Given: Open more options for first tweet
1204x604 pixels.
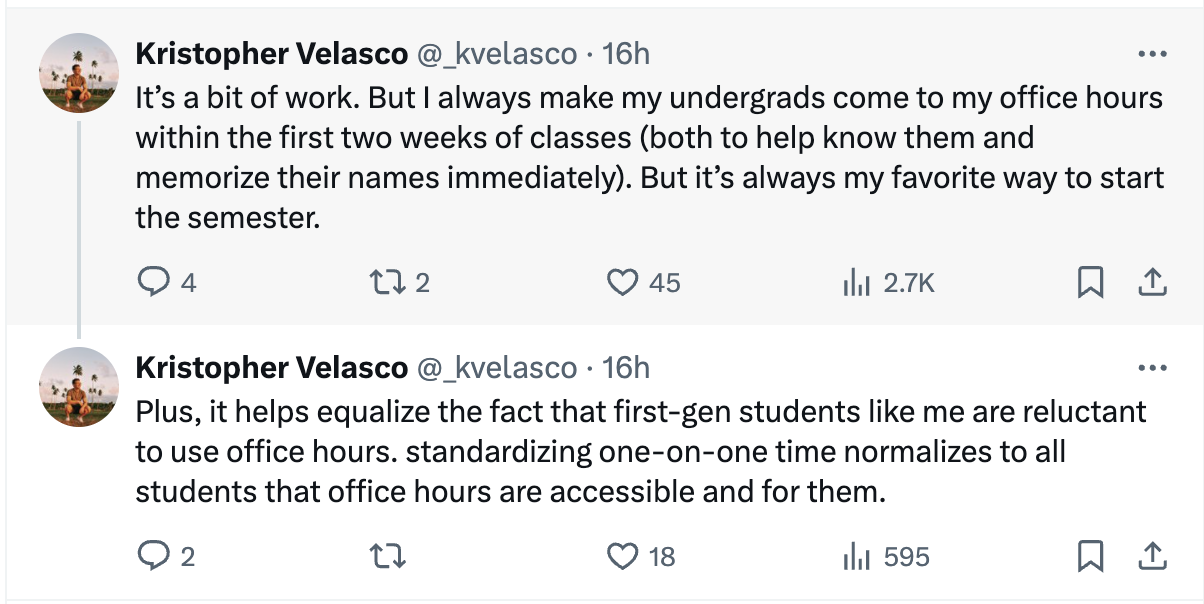Looking at the screenshot, I should tap(1152, 54).
